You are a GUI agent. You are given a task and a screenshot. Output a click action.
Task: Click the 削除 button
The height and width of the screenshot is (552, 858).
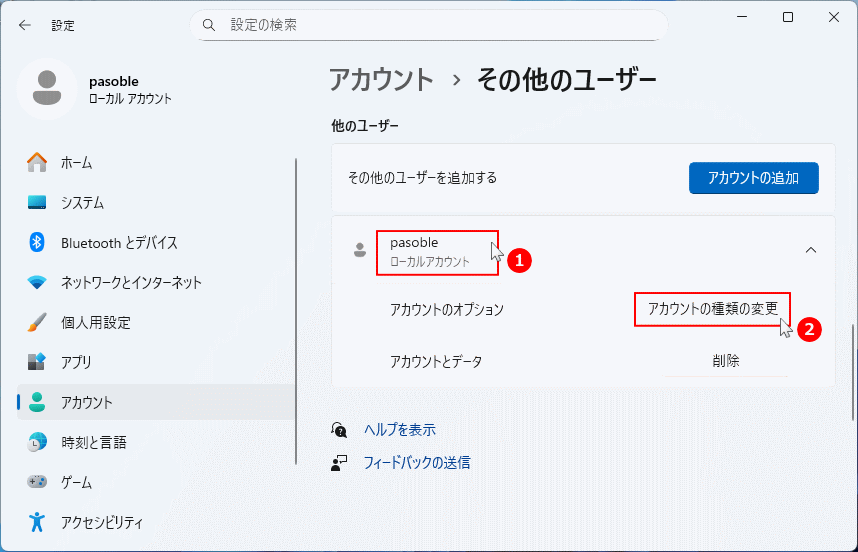click(726, 361)
